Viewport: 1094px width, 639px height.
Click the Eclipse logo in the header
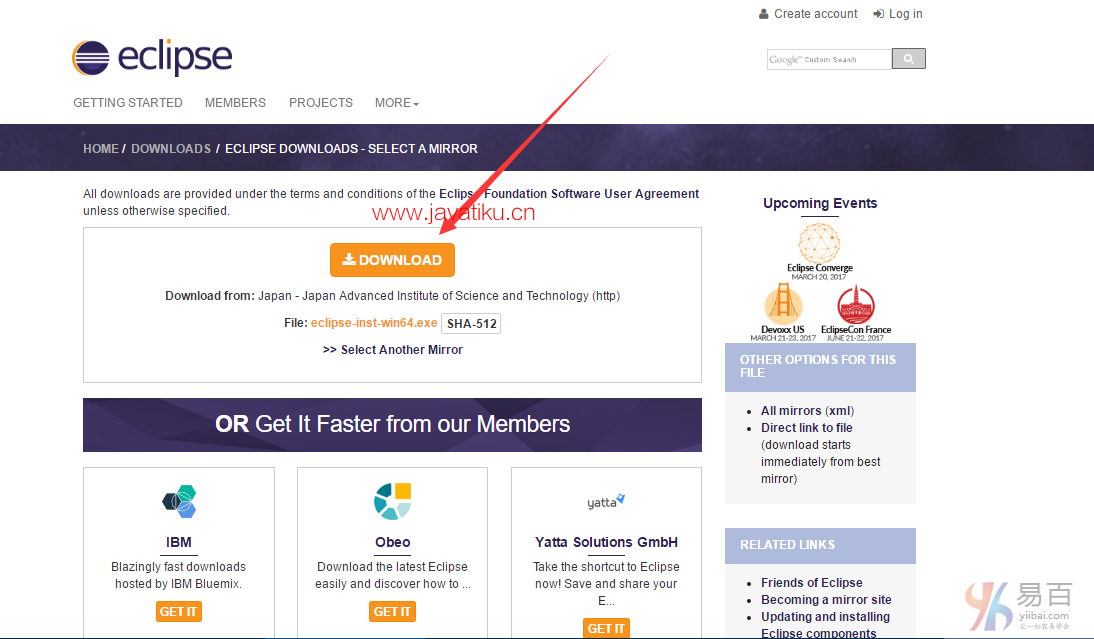click(152, 58)
